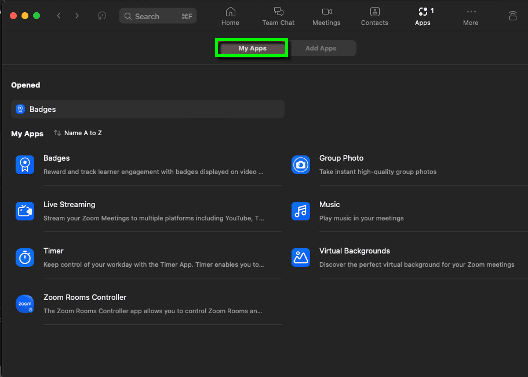528x377 pixels.
Task: Click the Group Photo camera icon
Action: coord(301,165)
